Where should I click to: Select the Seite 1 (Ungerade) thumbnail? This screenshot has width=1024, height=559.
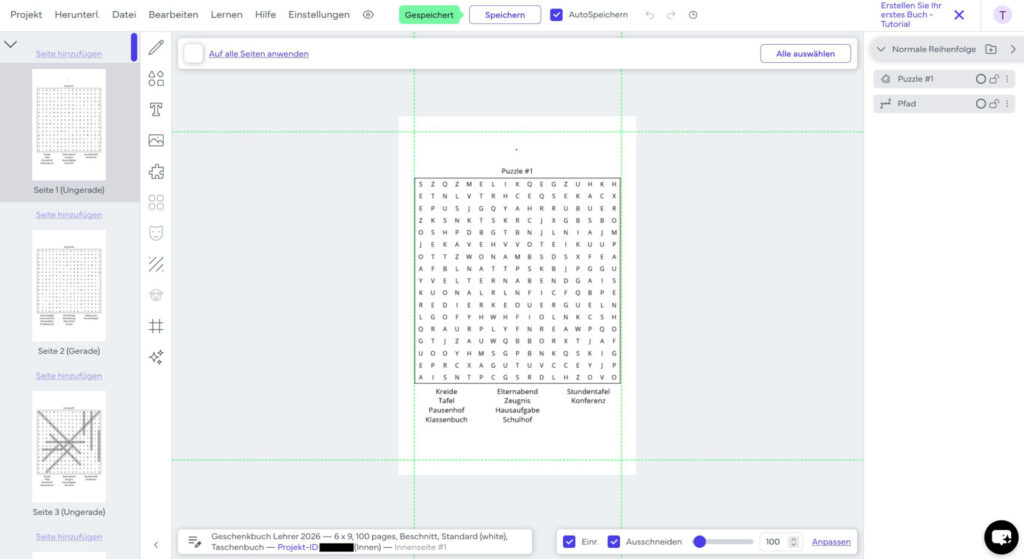pyautogui.click(x=69, y=125)
